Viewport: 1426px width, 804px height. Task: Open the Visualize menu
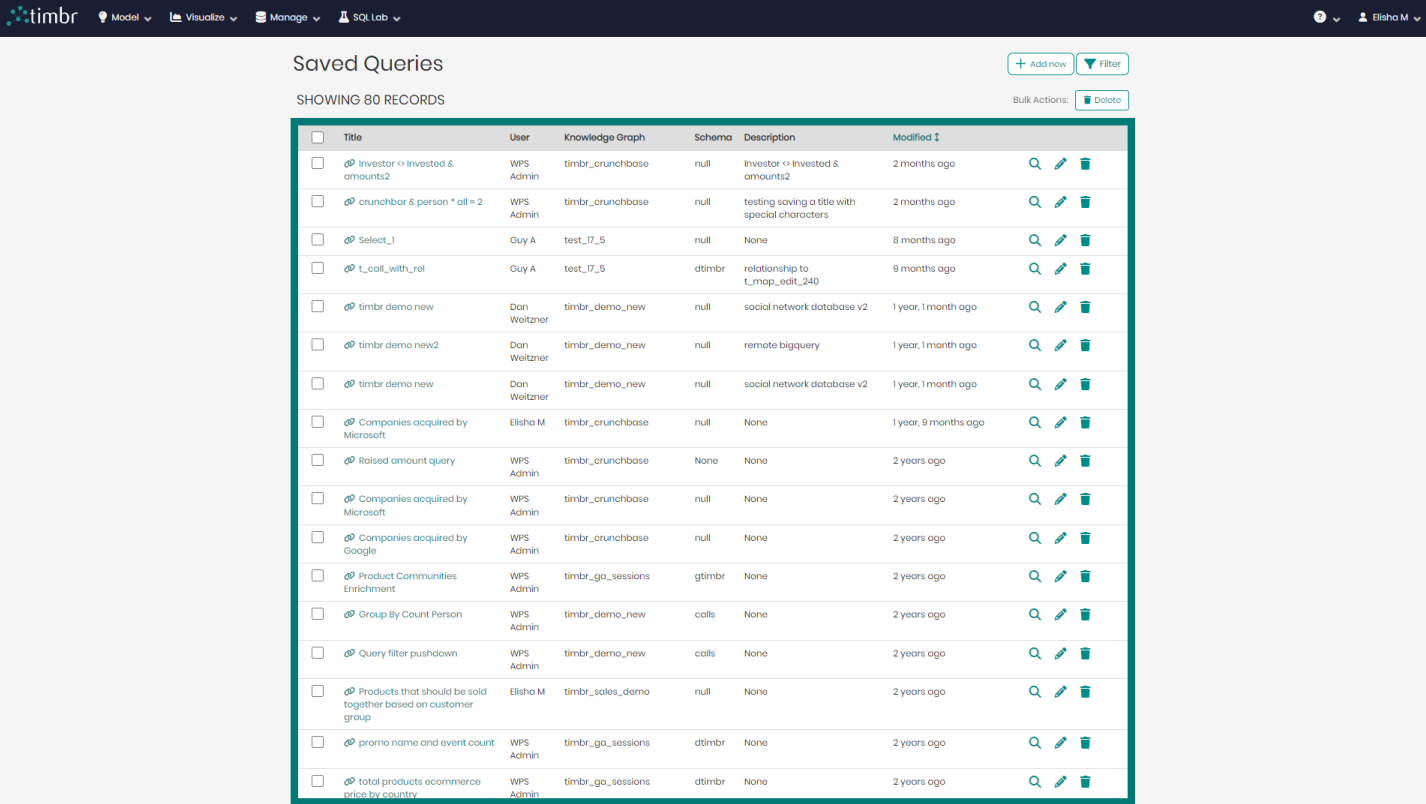tap(202, 16)
